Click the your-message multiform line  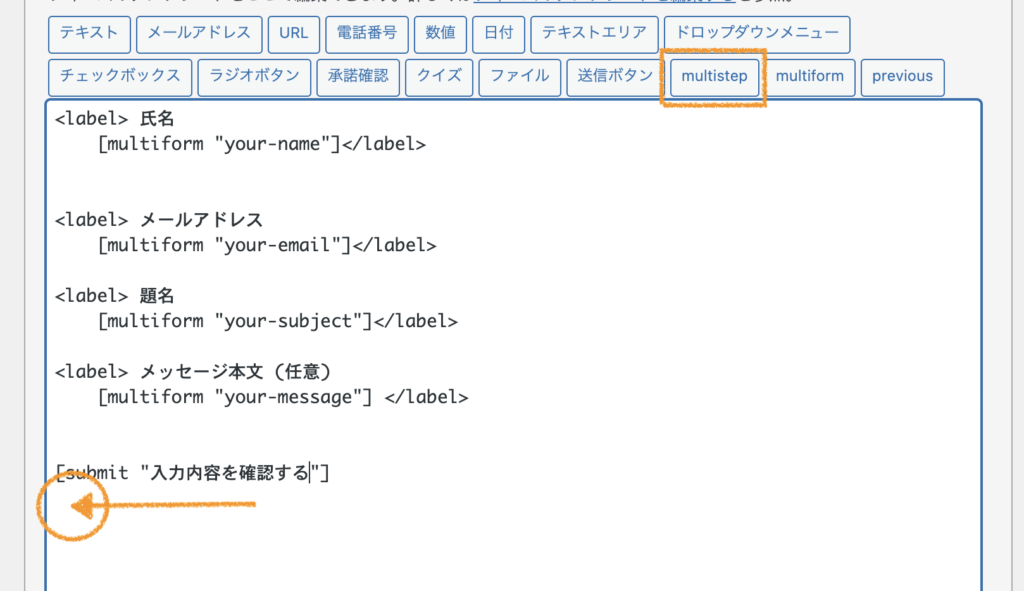283,397
